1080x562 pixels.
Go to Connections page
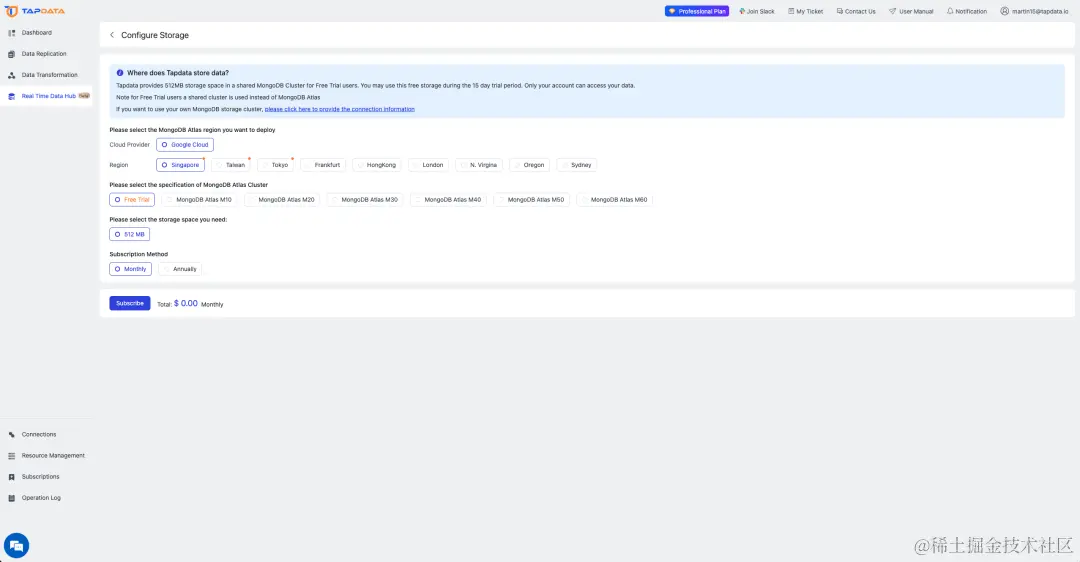[x=39, y=435]
